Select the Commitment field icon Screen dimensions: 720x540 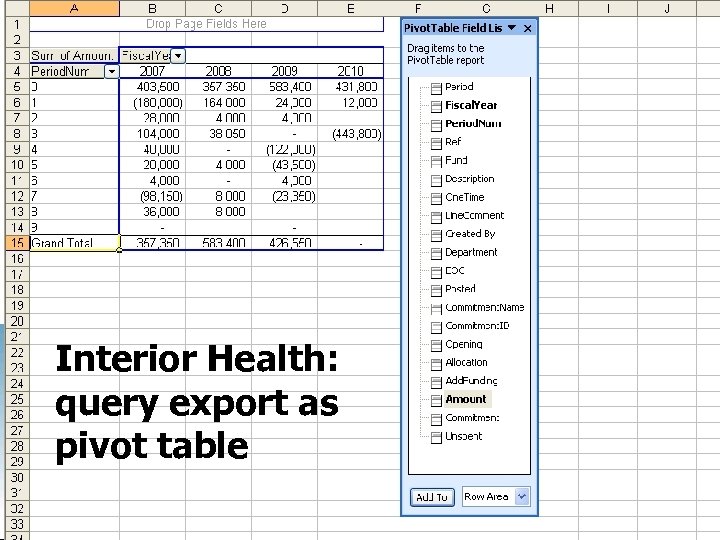(x=436, y=419)
